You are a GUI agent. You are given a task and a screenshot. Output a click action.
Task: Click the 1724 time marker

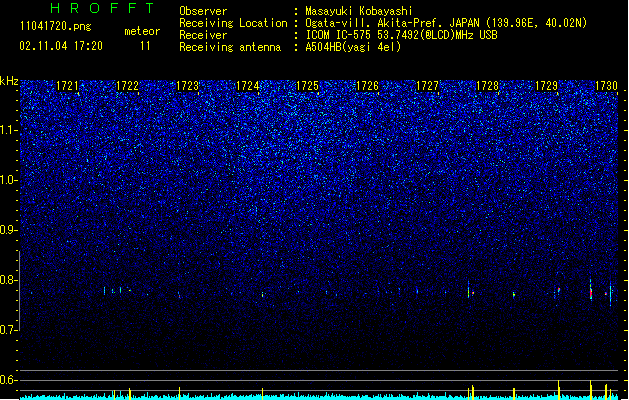[x=248, y=85]
